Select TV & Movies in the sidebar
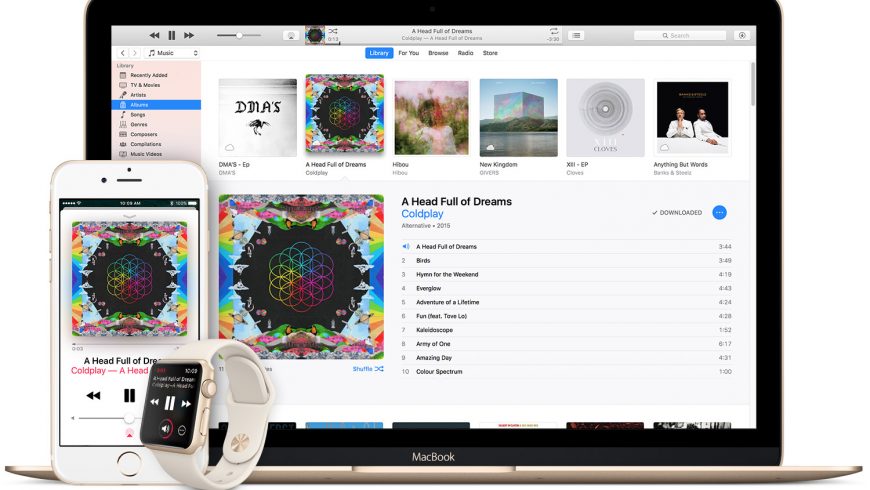Screen dimensions: 870x490 click(x=156, y=85)
